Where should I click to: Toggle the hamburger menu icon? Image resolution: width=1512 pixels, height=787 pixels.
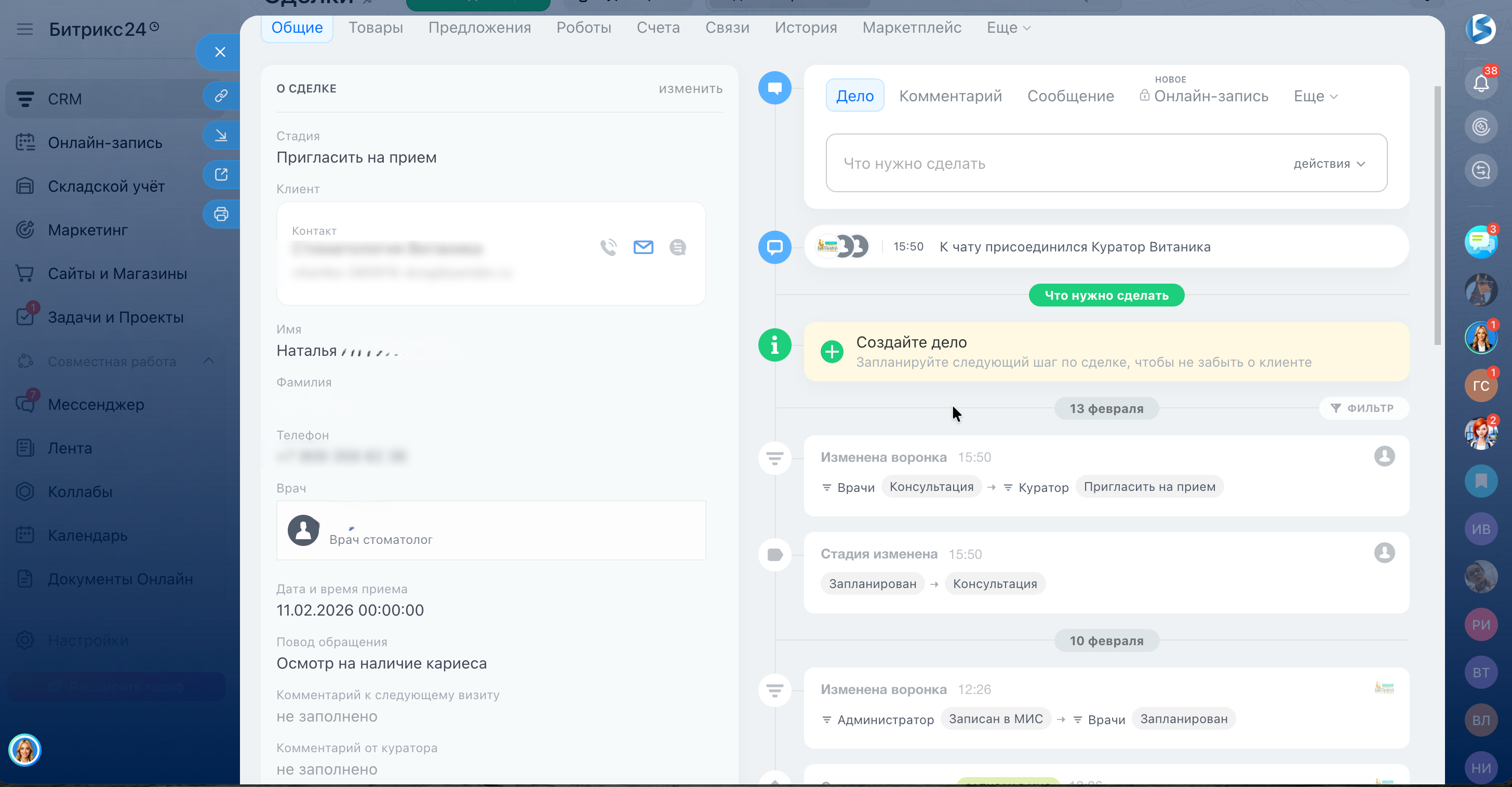(24, 29)
